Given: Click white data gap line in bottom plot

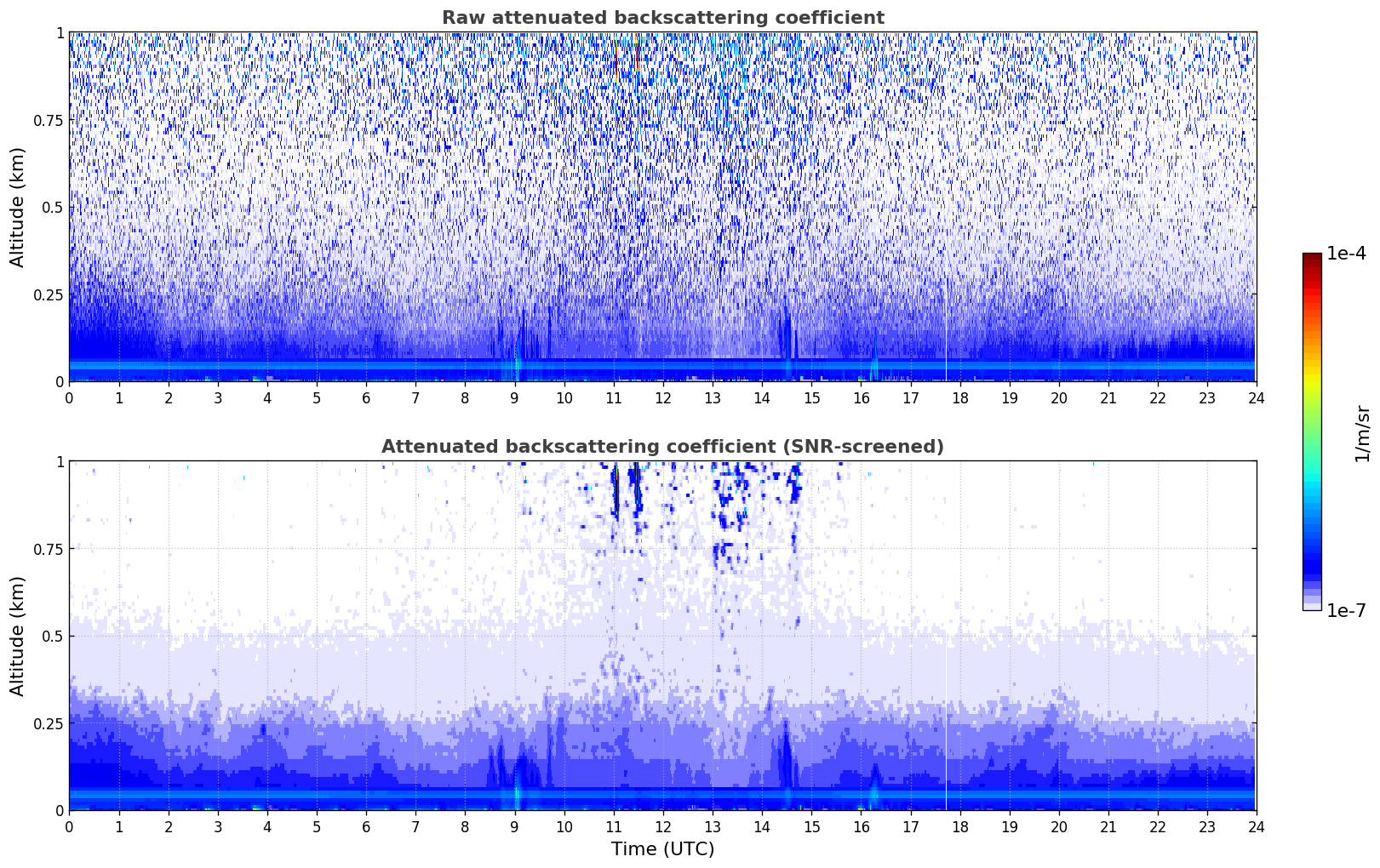Looking at the screenshot, I should 946,723.
